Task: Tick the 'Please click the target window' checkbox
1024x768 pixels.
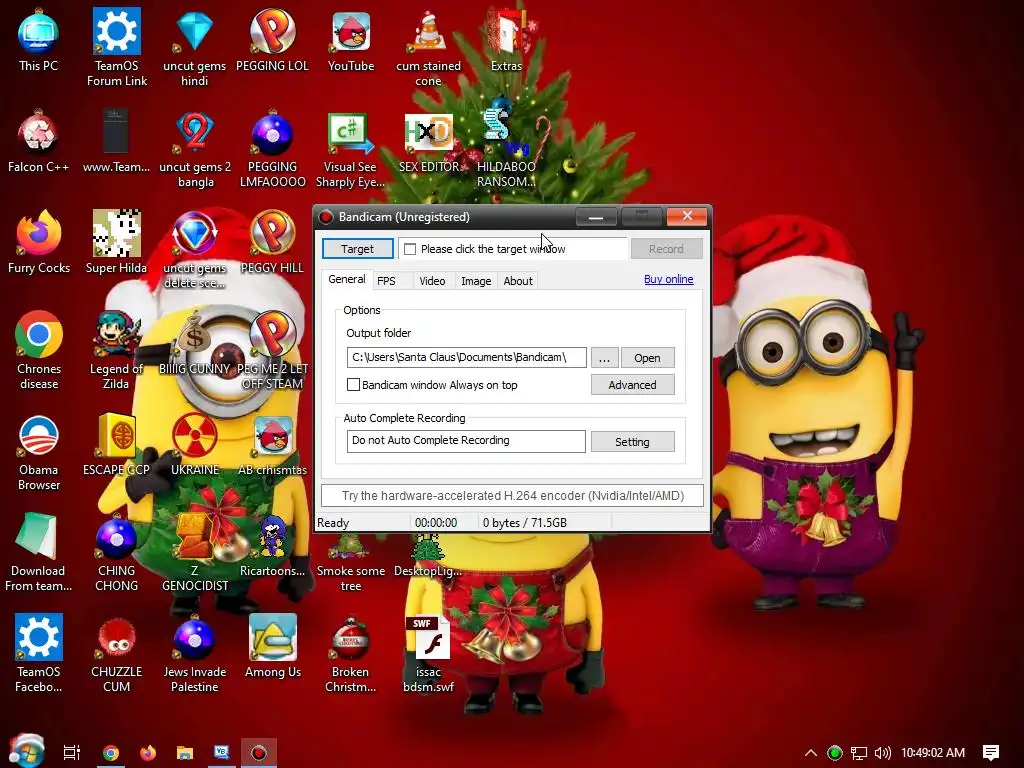Action: point(410,249)
